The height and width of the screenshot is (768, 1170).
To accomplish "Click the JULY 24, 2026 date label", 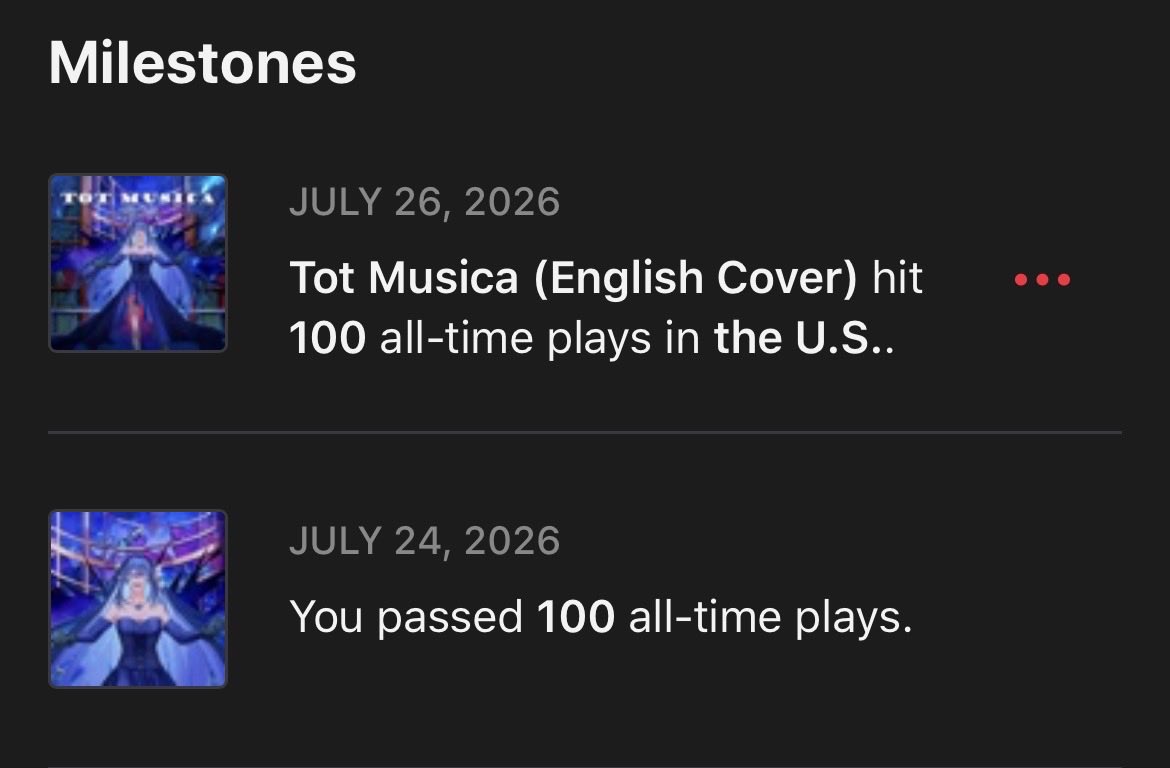I will tap(425, 540).
